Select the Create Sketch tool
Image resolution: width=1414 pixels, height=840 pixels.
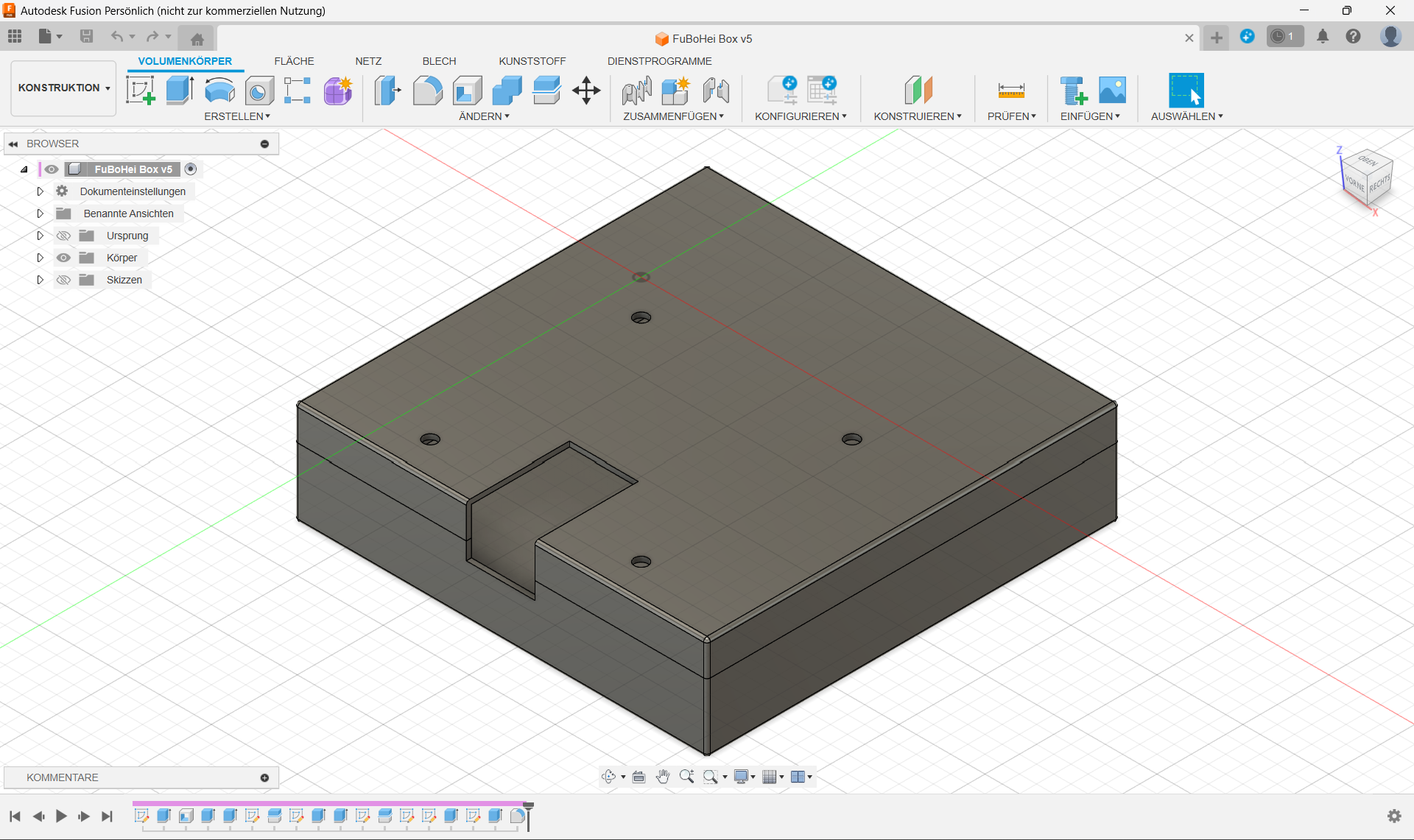pos(141,91)
